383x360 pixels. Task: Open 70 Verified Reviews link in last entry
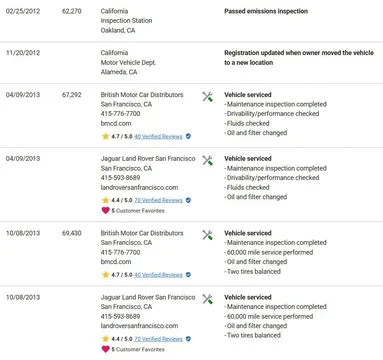pyautogui.click(x=158, y=339)
